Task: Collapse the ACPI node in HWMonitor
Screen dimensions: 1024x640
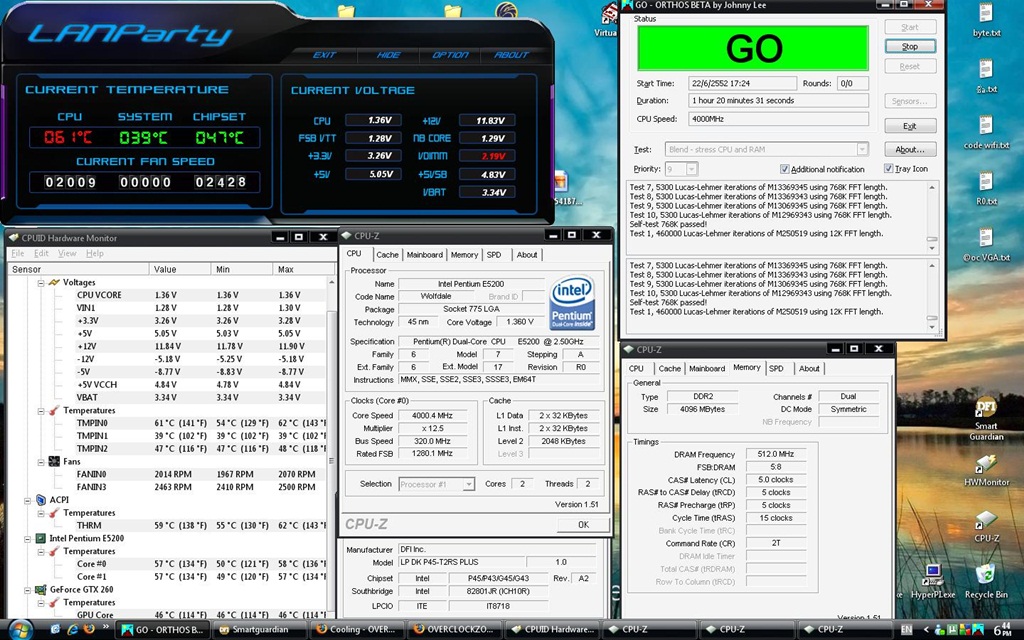Action: 27,500
